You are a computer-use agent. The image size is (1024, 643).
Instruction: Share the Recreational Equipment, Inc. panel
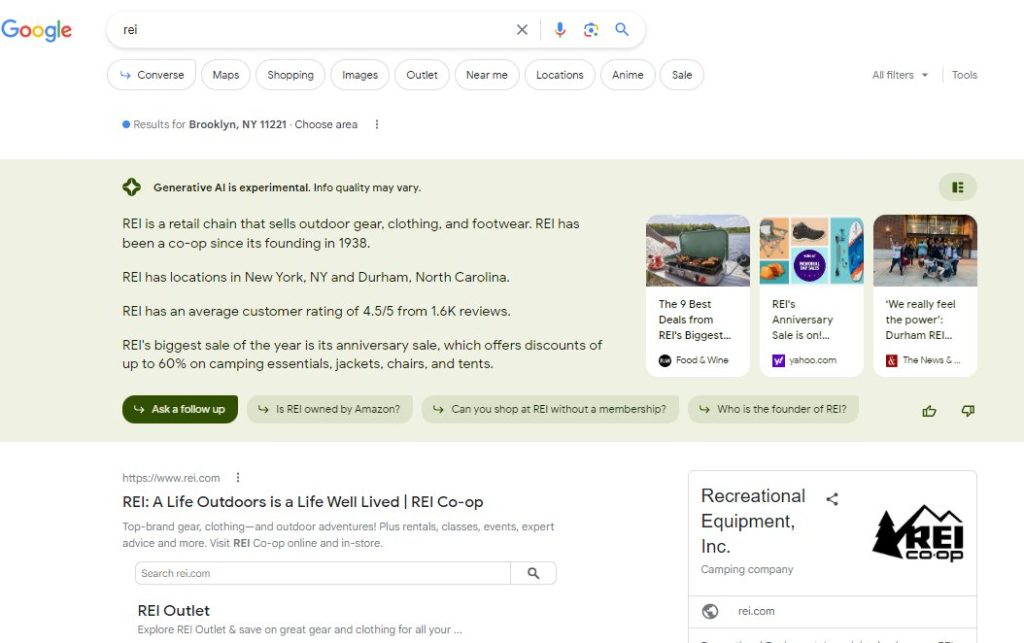(832, 499)
